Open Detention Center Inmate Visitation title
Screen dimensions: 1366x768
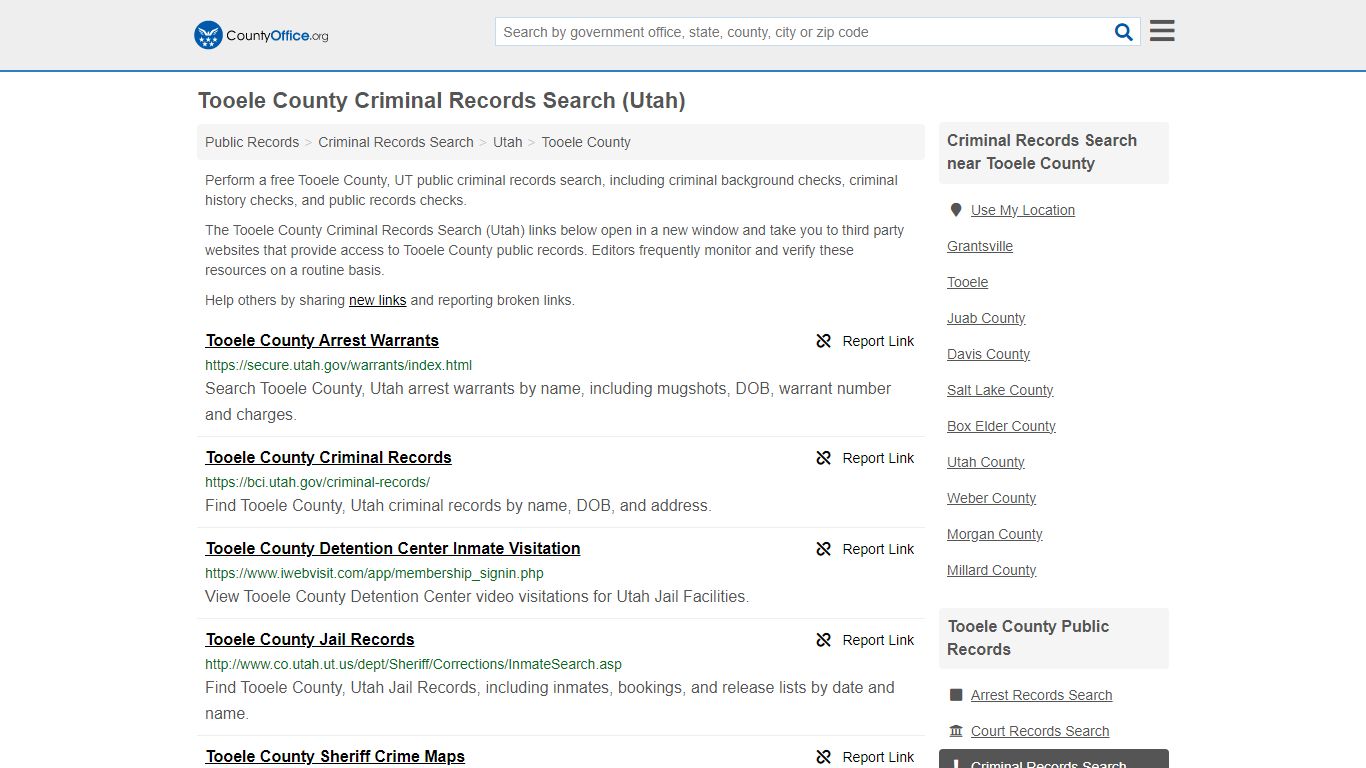click(x=393, y=548)
